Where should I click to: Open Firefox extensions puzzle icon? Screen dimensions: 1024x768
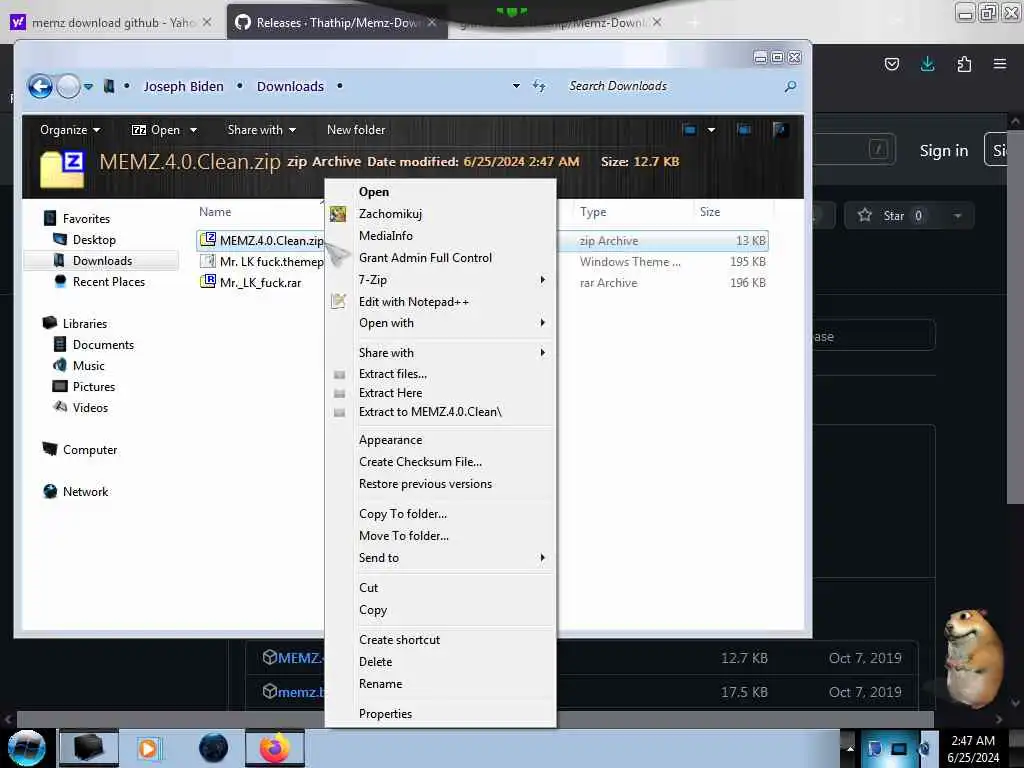tap(964, 64)
